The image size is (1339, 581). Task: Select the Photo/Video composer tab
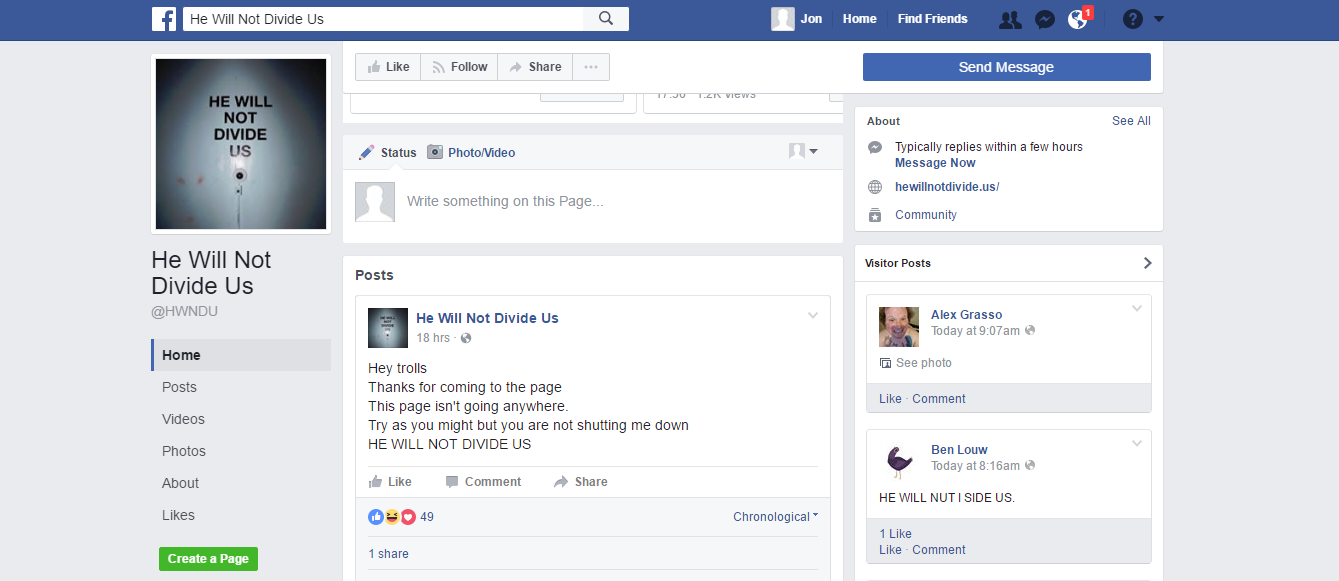click(x=471, y=152)
